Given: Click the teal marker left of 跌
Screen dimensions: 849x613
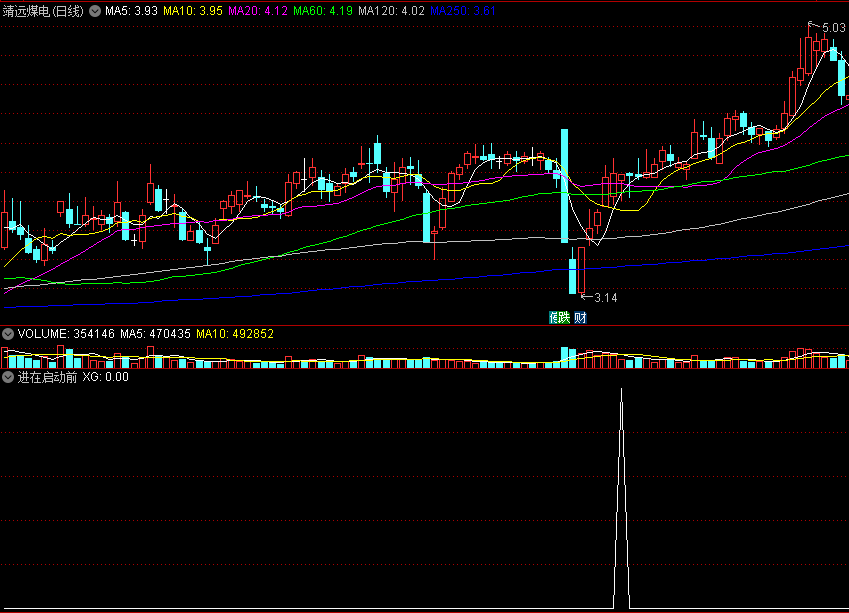Looking at the screenshot, I should tap(553, 318).
